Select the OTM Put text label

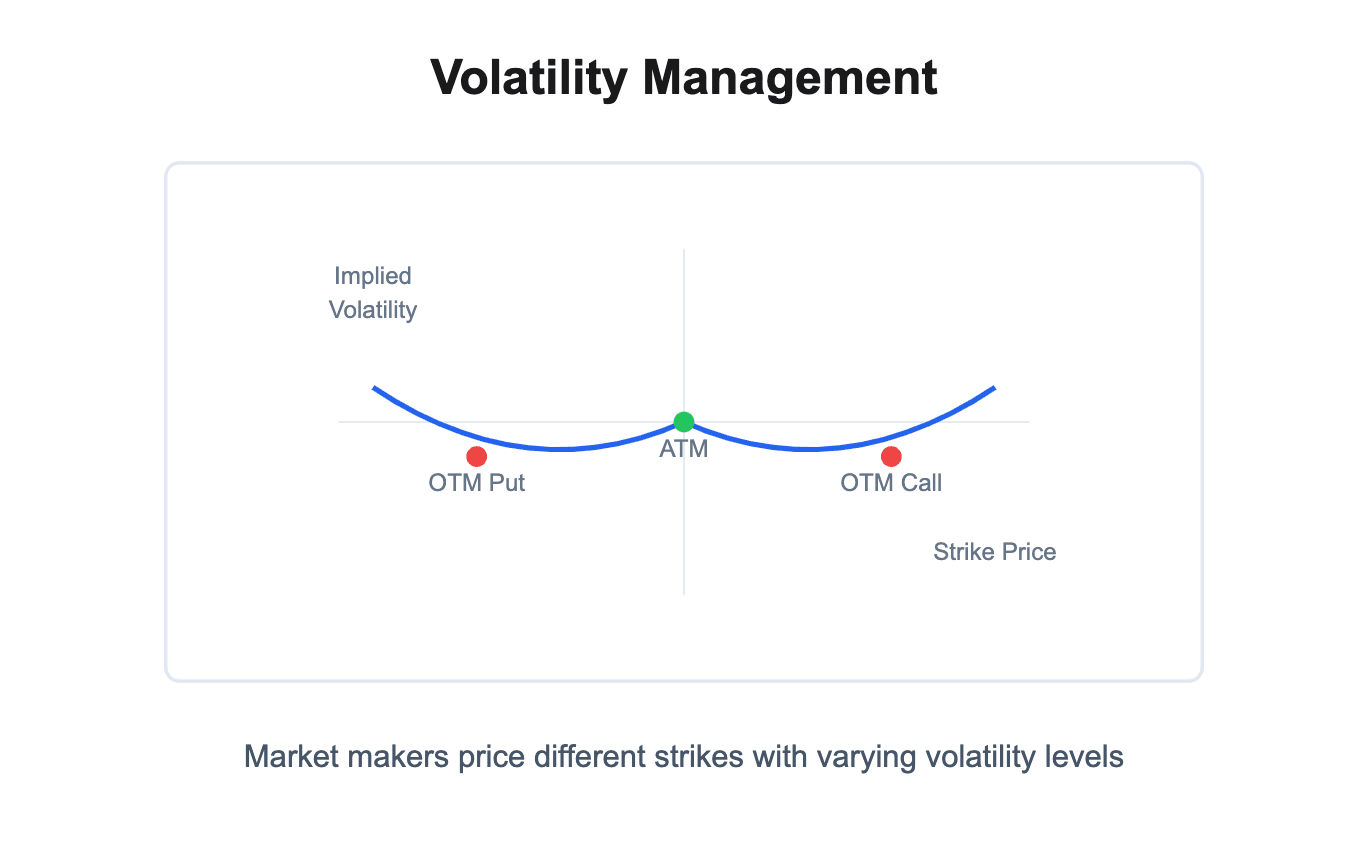click(477, 483)
